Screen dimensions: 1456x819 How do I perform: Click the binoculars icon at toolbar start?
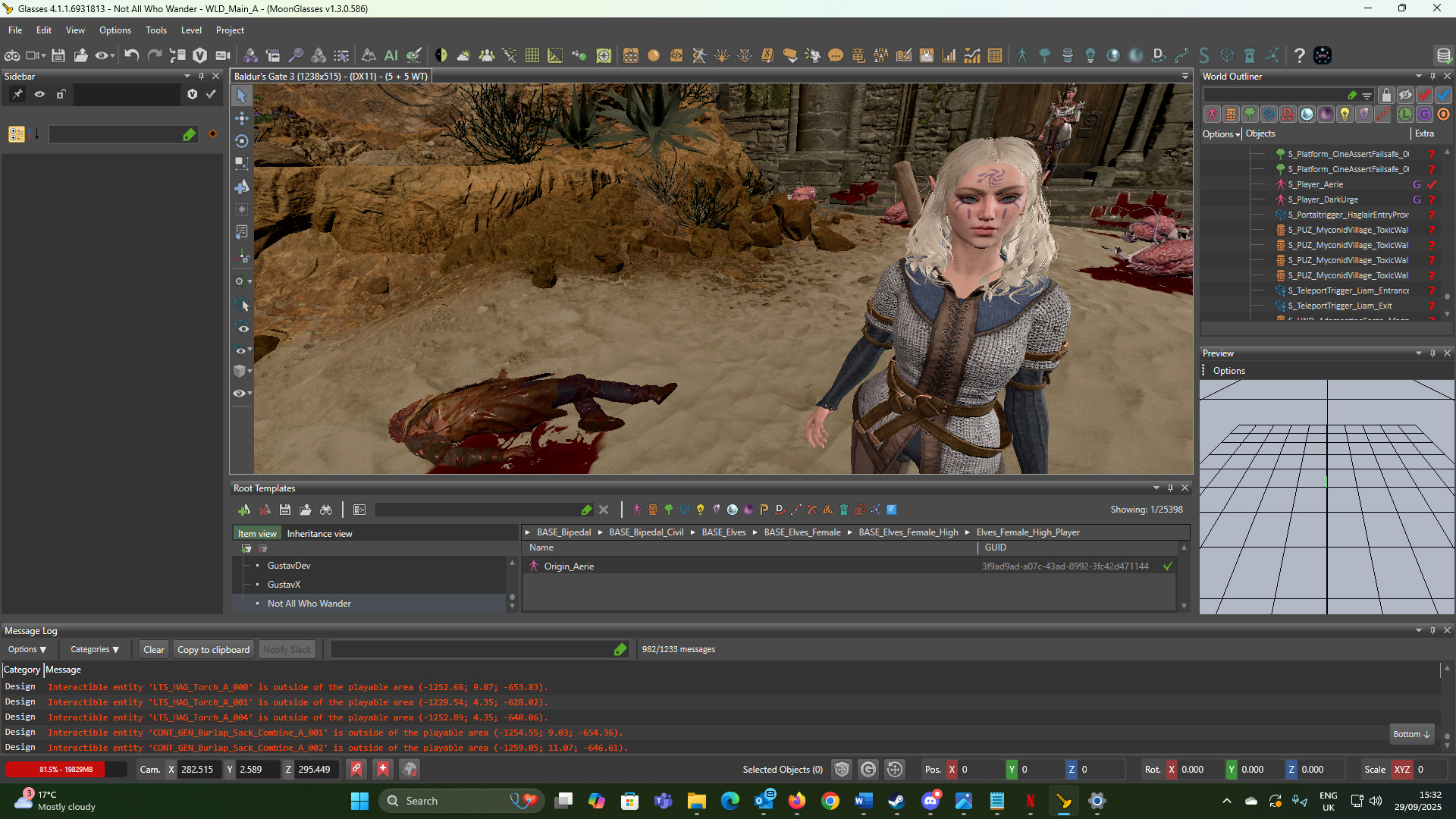tap(12, 55)
